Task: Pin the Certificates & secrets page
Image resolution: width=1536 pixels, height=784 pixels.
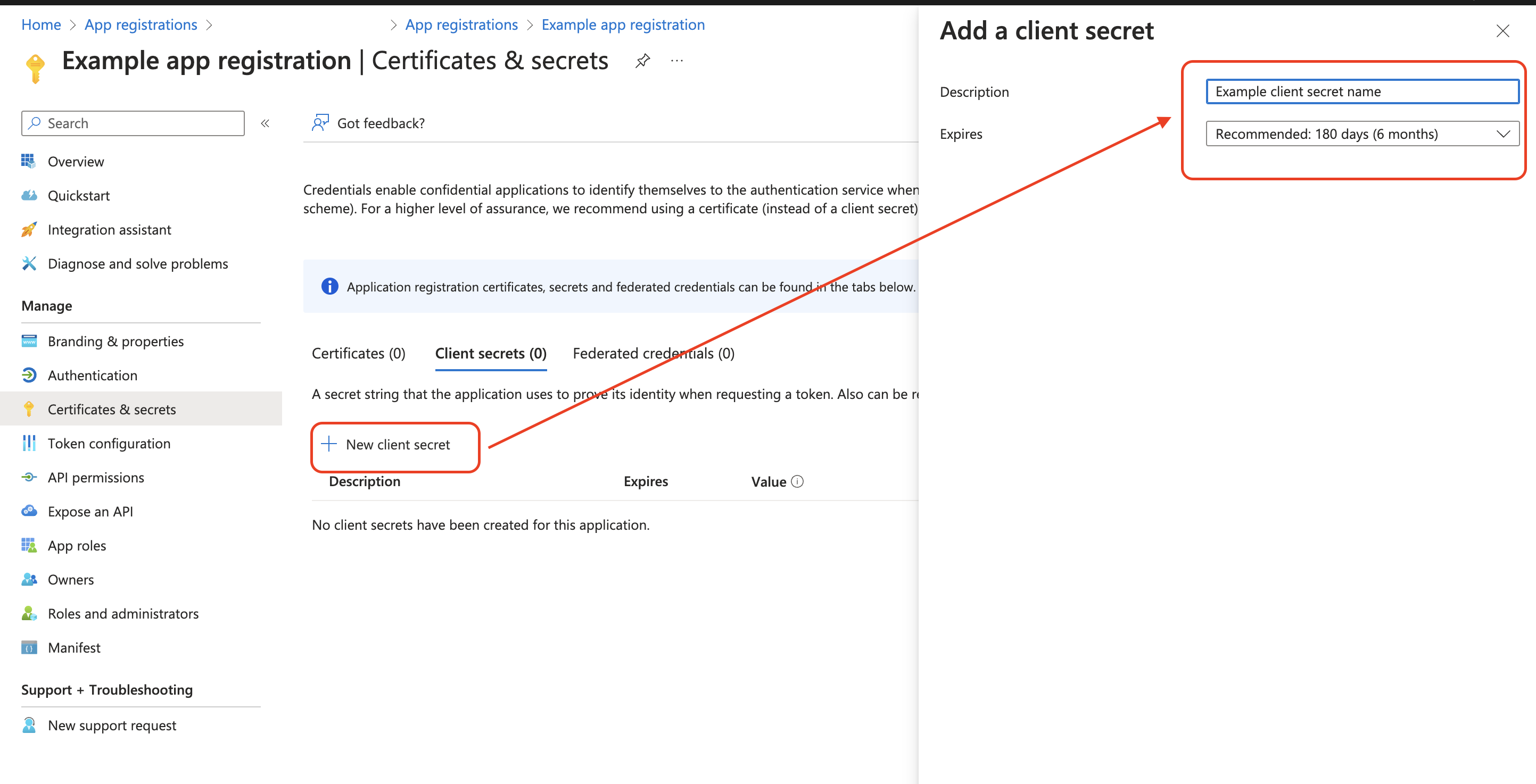Action: pyautogui.click(x=642, y=61)
